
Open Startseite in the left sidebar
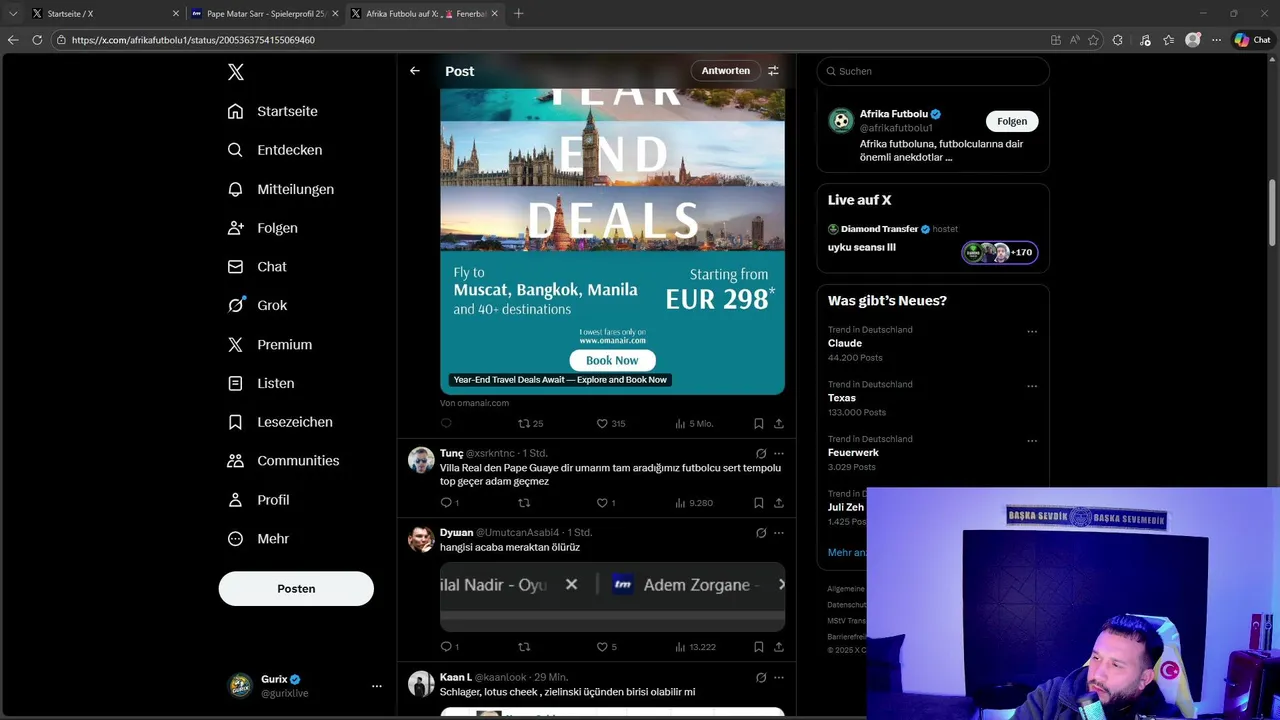pyautogui.click(x=273, y=111)
